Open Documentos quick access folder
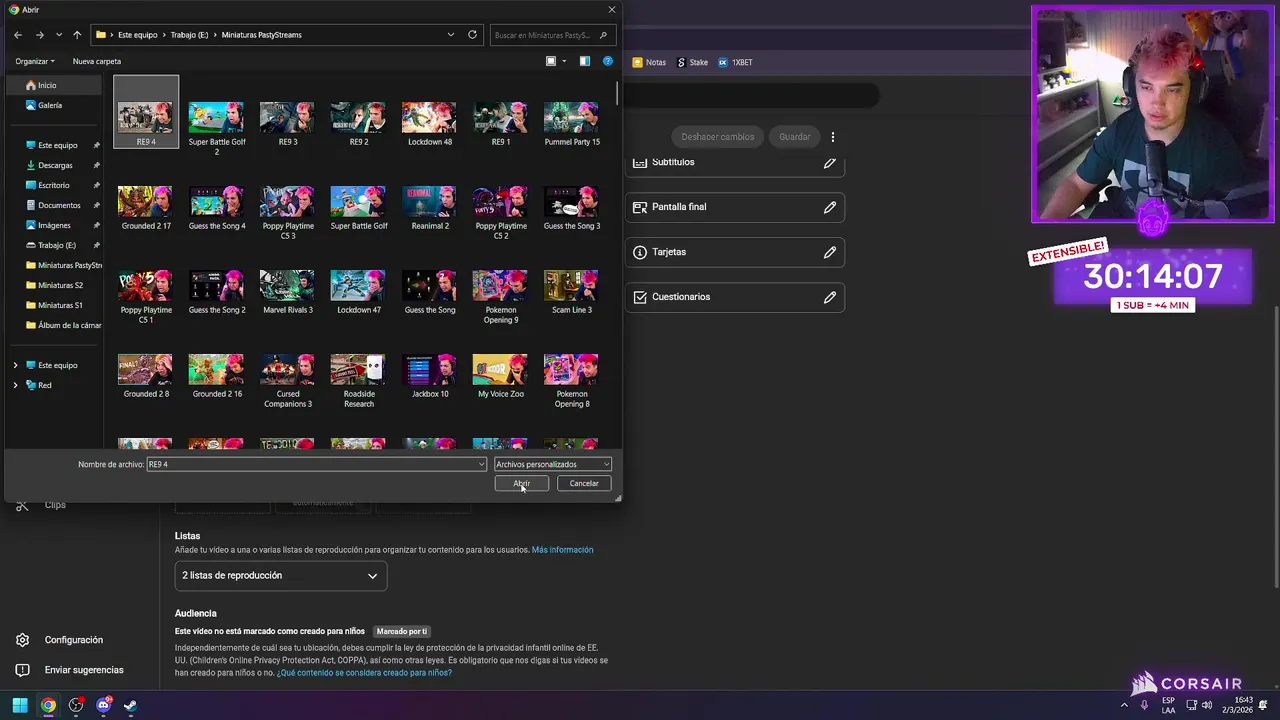Viewport: 1280px width, 720px height. [59, 205]
